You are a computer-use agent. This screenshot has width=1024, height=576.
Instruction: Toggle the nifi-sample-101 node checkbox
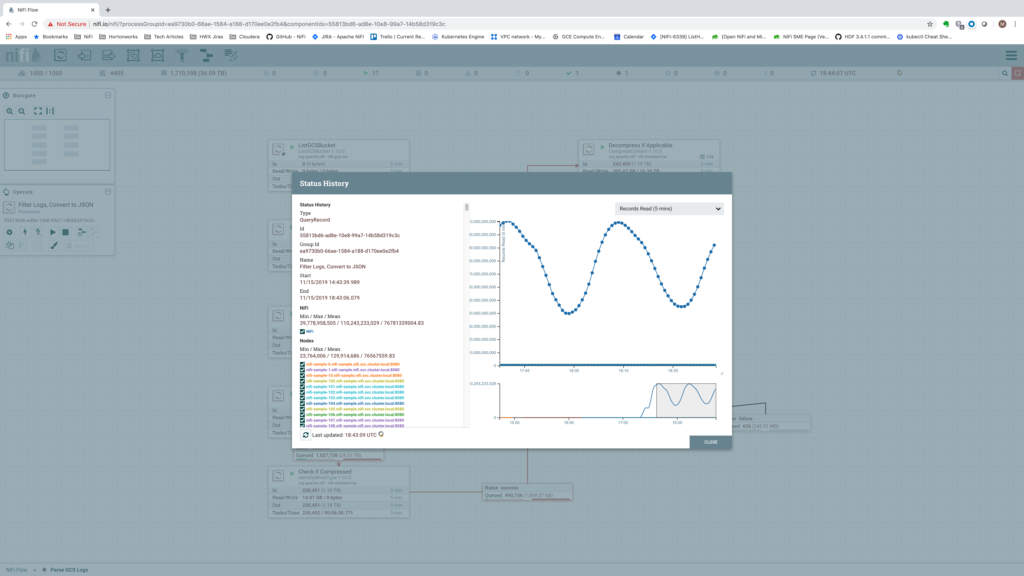coord(302,386)
